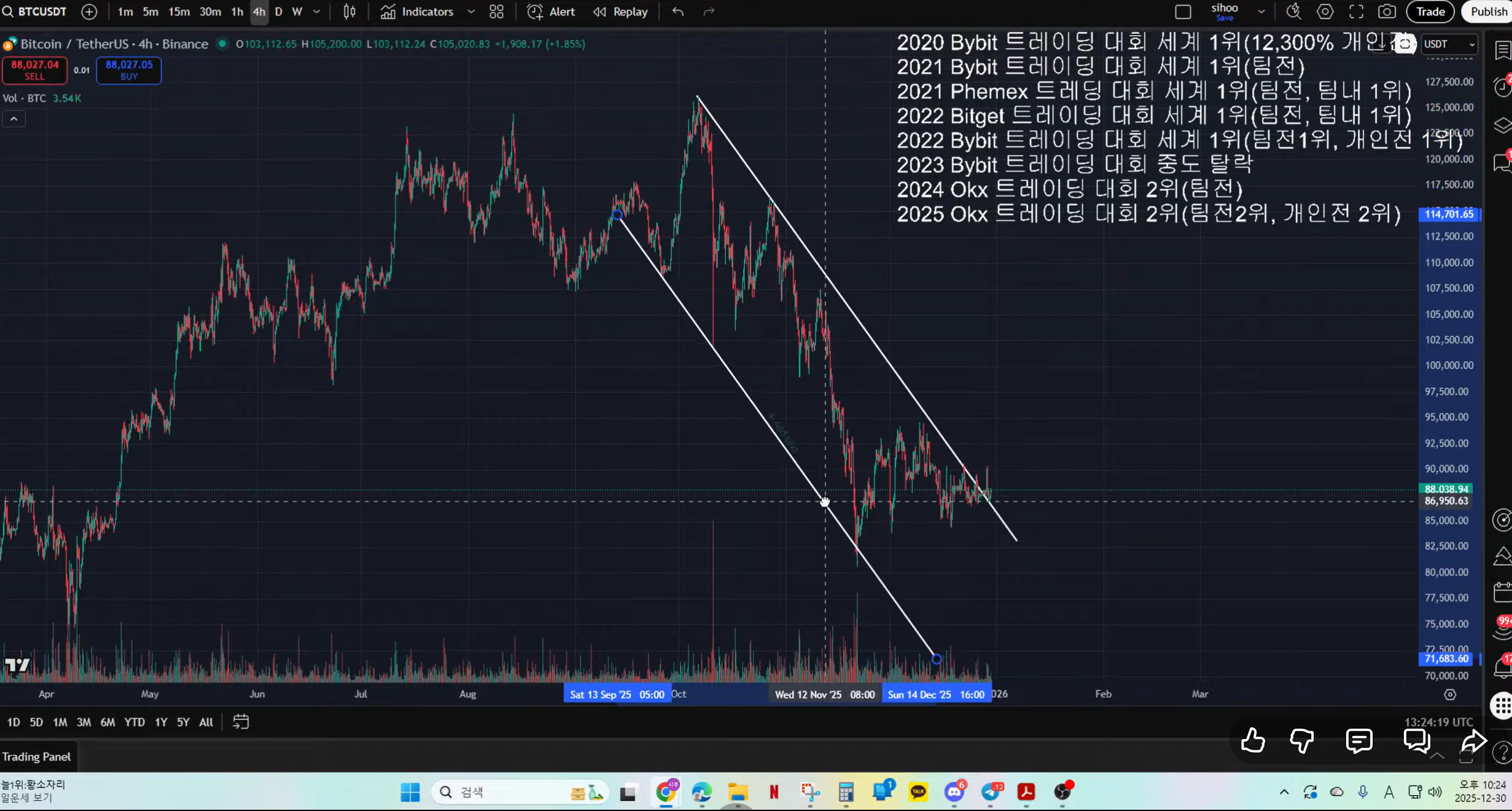Set the 3M date range
The height and width of the screenshot is (811, 1512).
click(x=84, y=722)
